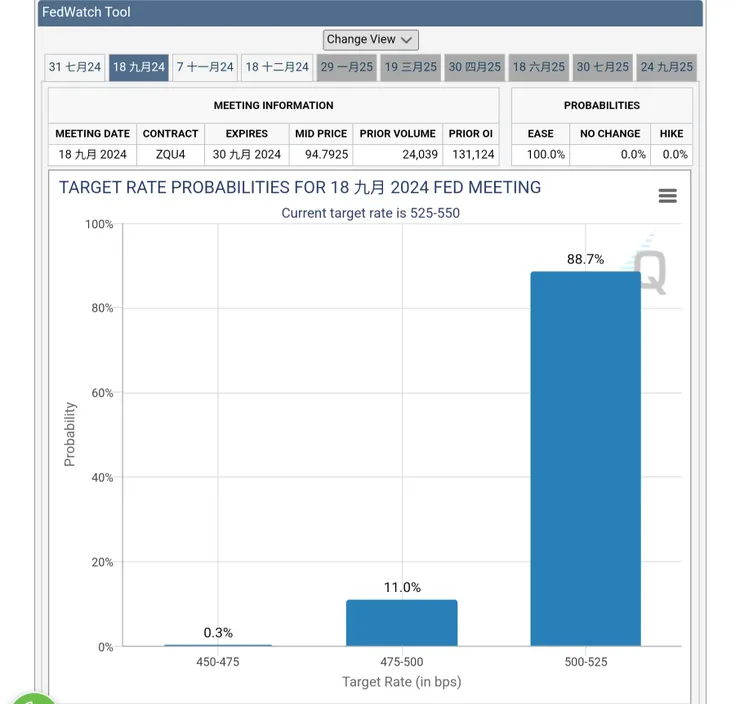Click the Target Rate (in bps) axis title
Viewport: 740px width, 704px height.
(x=402, y=682)
